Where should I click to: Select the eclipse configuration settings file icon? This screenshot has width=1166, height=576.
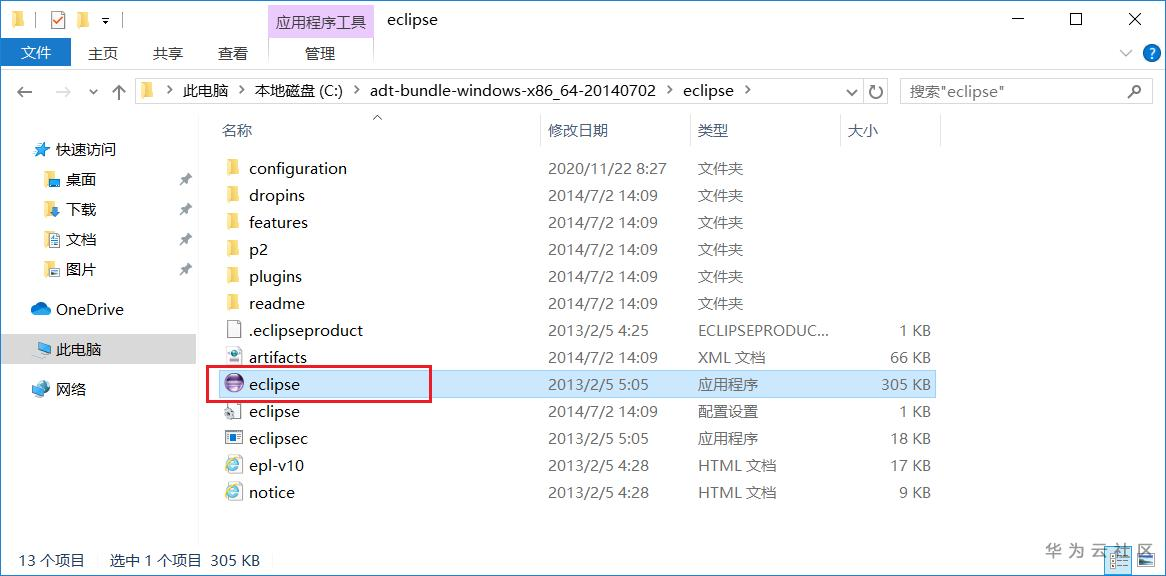pyautogui.click(x=234, y=411)
